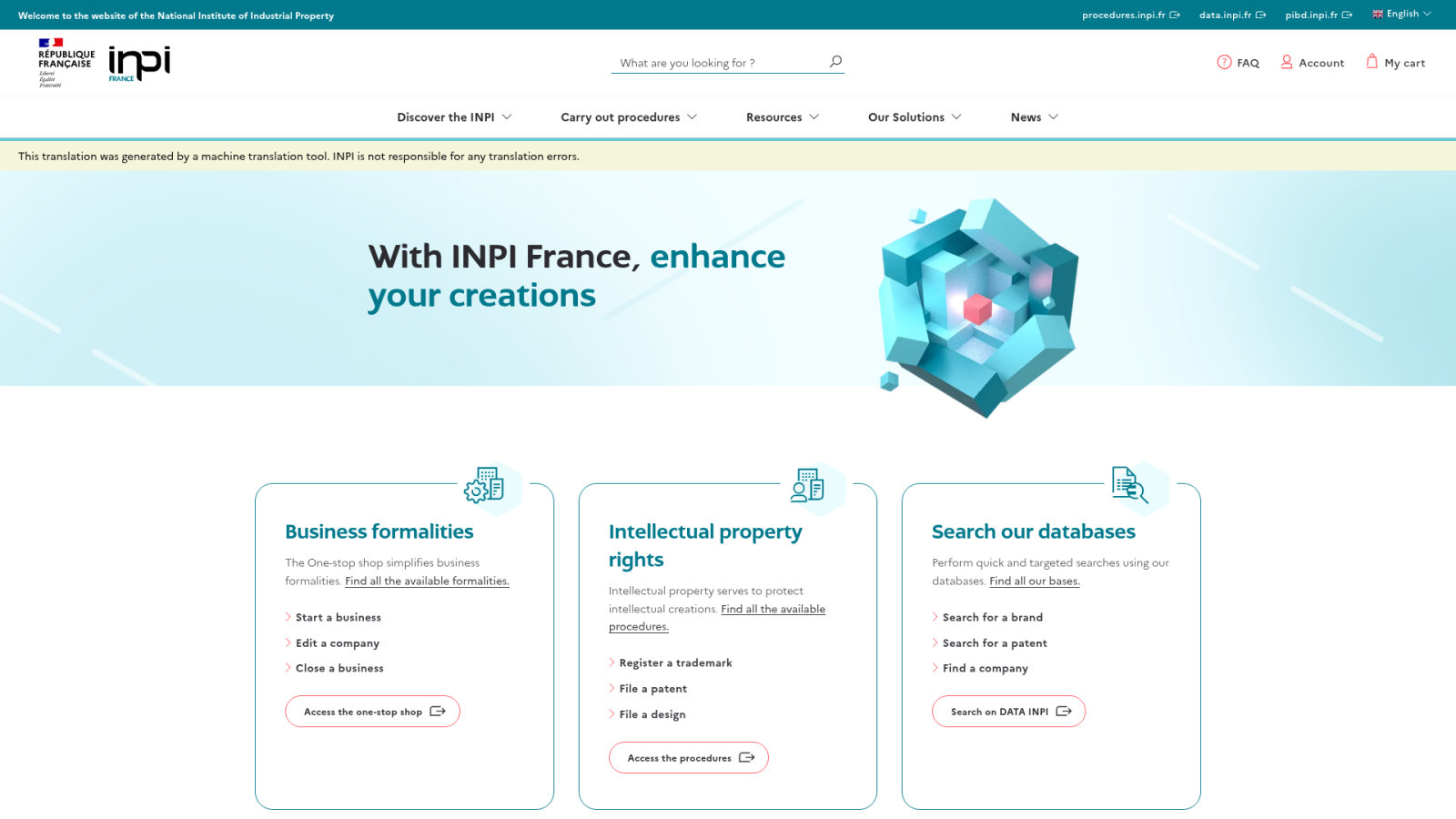
Task: Expand the Carry out procedures chevron
Action: [x=693, y=117]
